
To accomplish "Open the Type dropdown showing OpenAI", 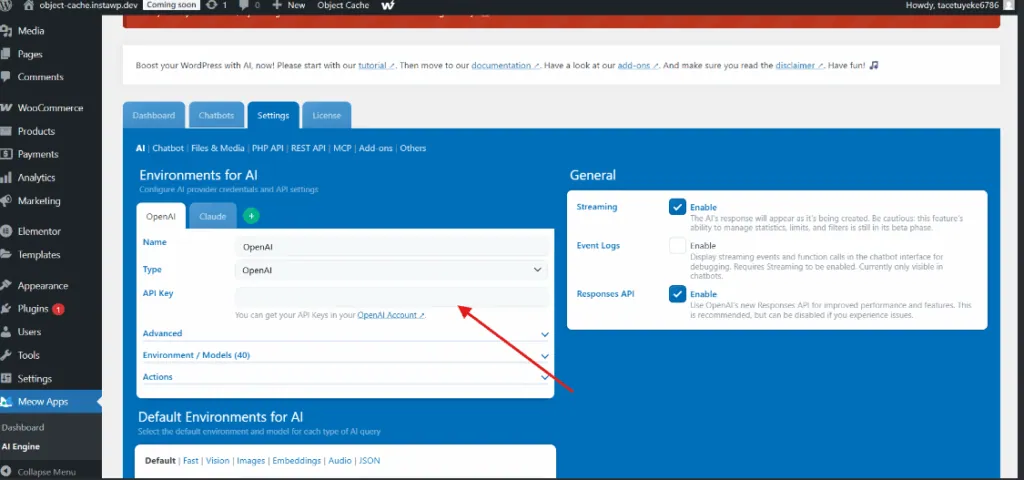I will point(391,270).
